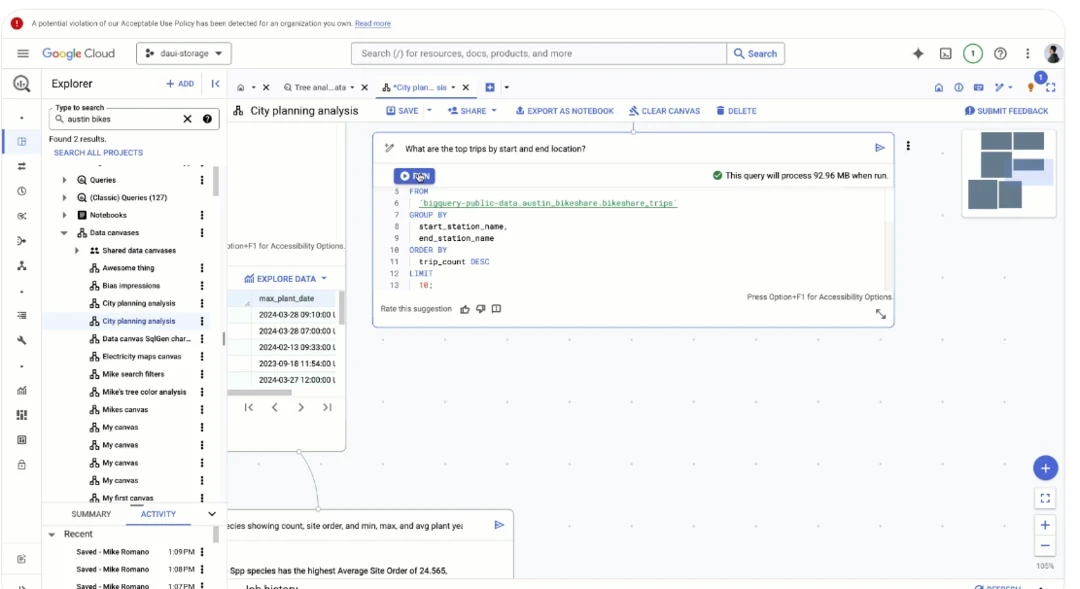Screen dimensions: 1080x589
Task: Click the canvas minimap thumbnail
Action: (x=1008, y=172)
